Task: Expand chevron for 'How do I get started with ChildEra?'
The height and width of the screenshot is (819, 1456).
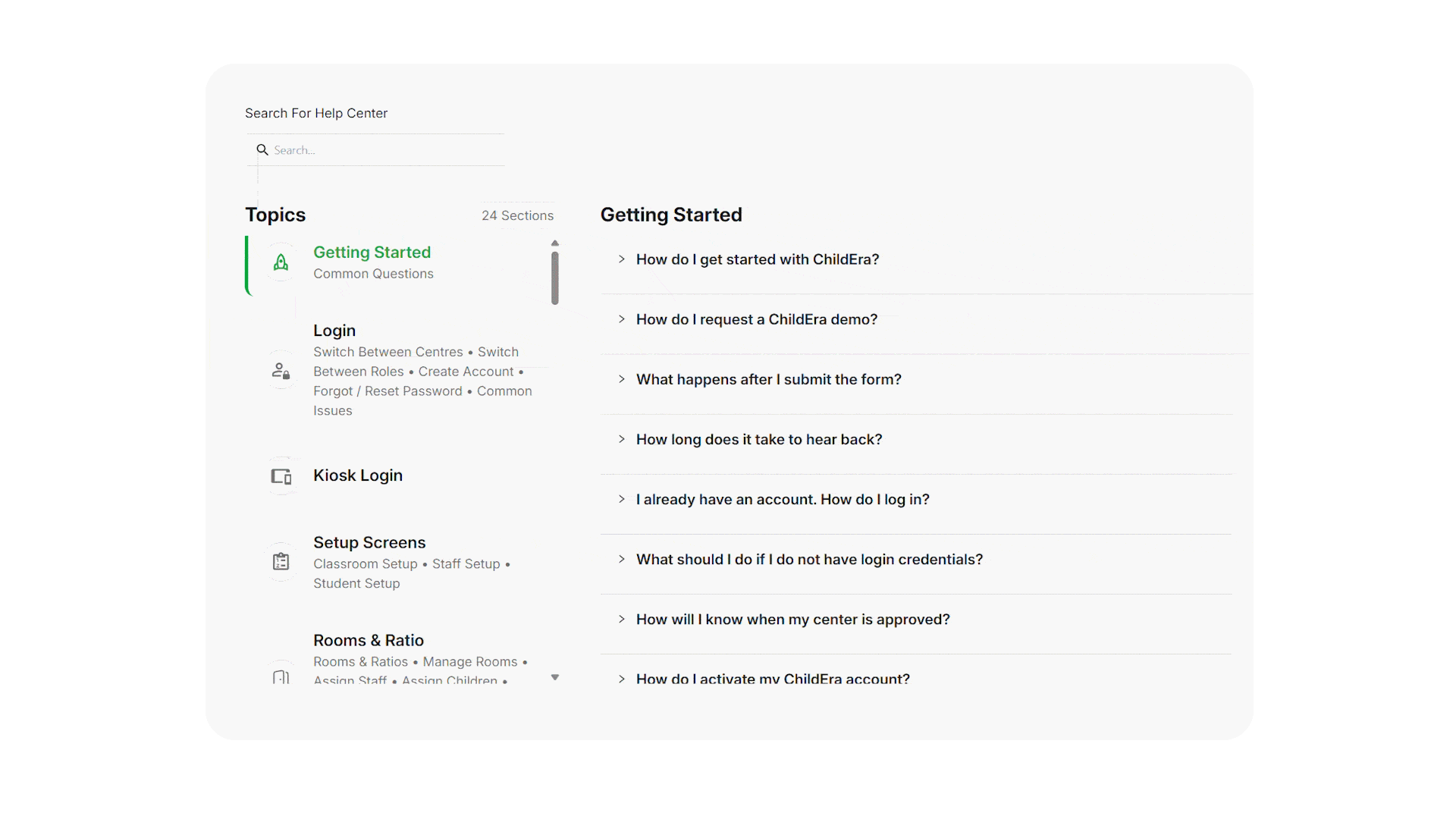Action: click(622, 259)
